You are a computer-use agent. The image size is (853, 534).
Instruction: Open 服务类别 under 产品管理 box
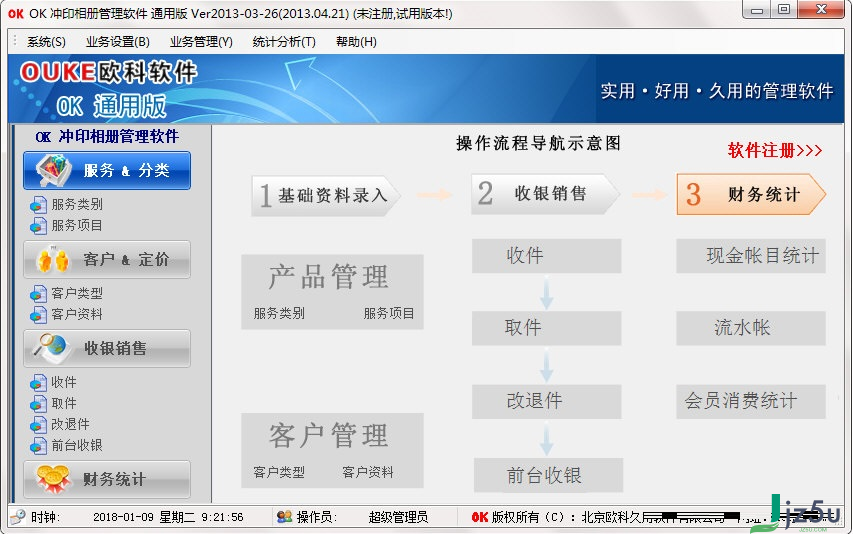(x=279, y=313)
